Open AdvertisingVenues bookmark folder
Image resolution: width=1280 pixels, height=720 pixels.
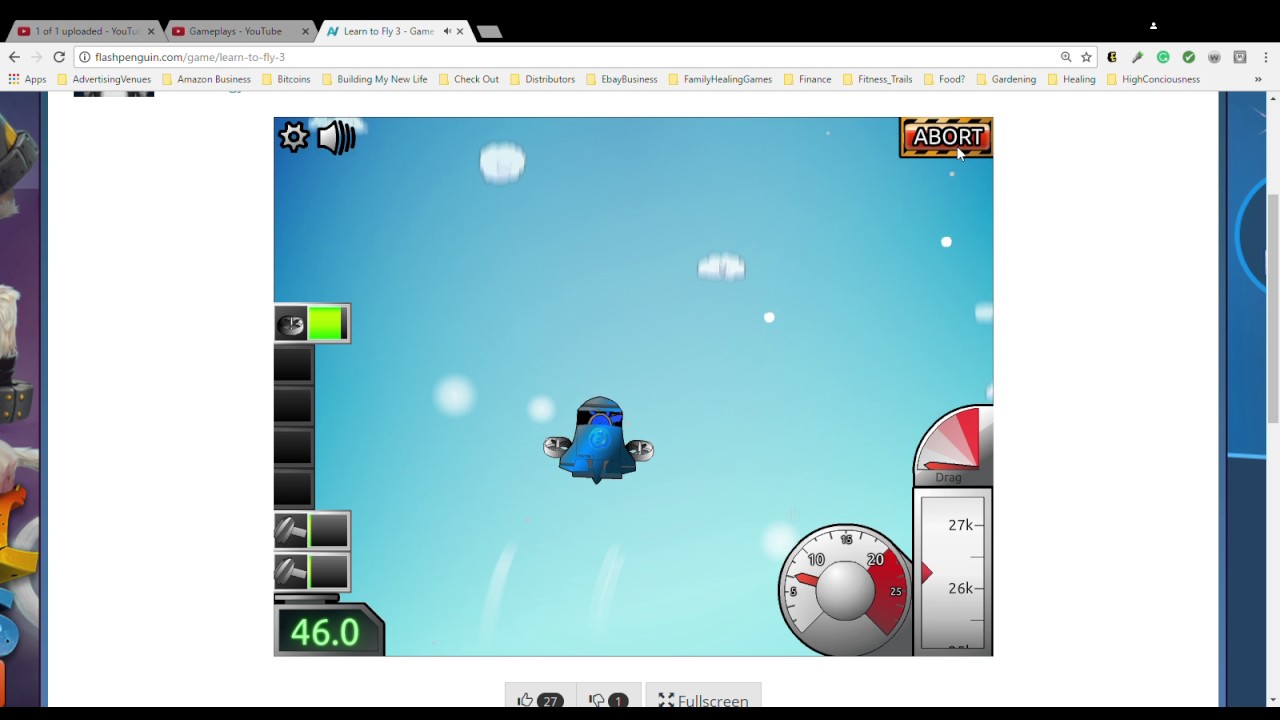pos(104,79)
